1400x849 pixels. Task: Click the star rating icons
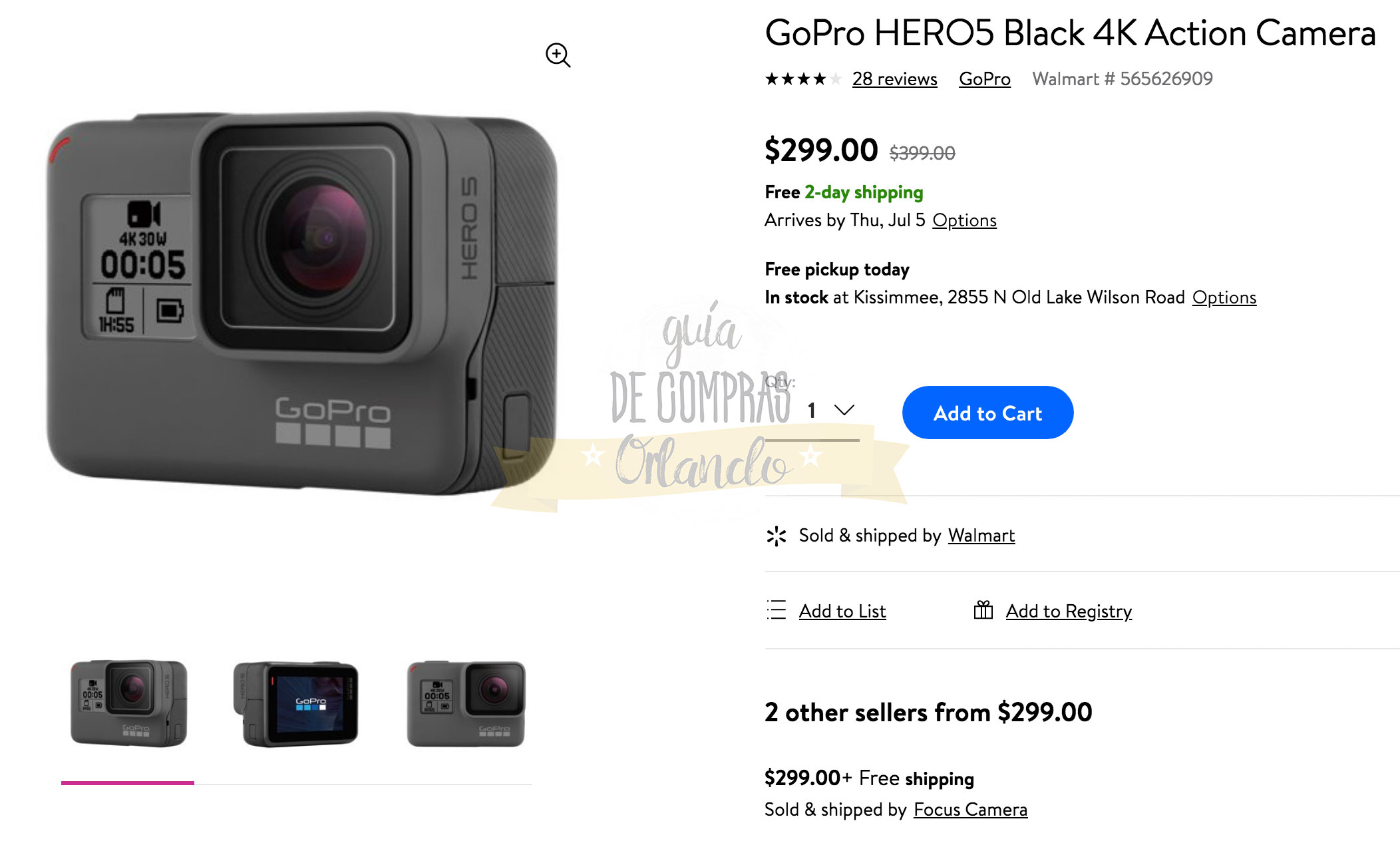pyautogui.click(x=803, y=79)
